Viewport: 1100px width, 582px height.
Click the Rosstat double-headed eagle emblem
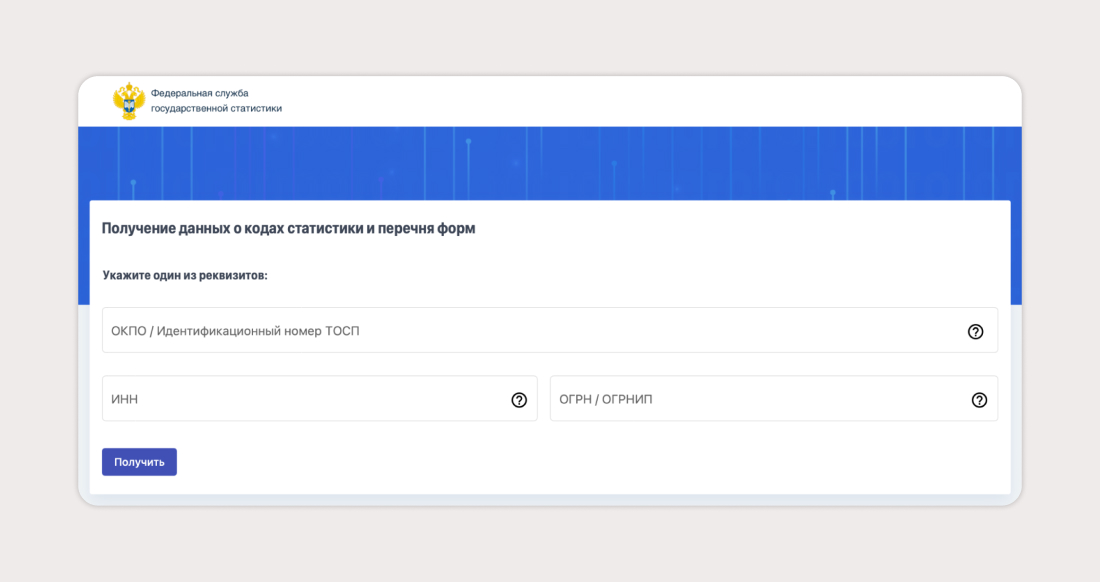coord(128,101)
